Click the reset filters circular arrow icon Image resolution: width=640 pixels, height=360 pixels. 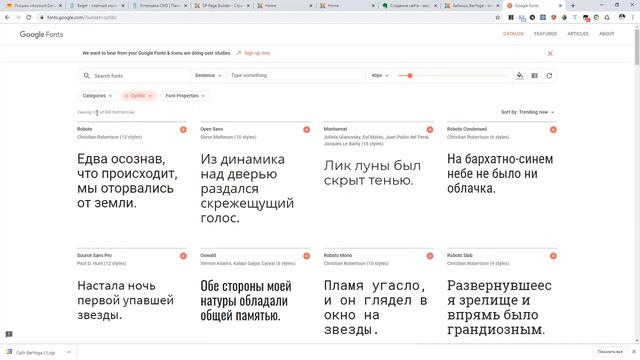[x=549, y=76]
